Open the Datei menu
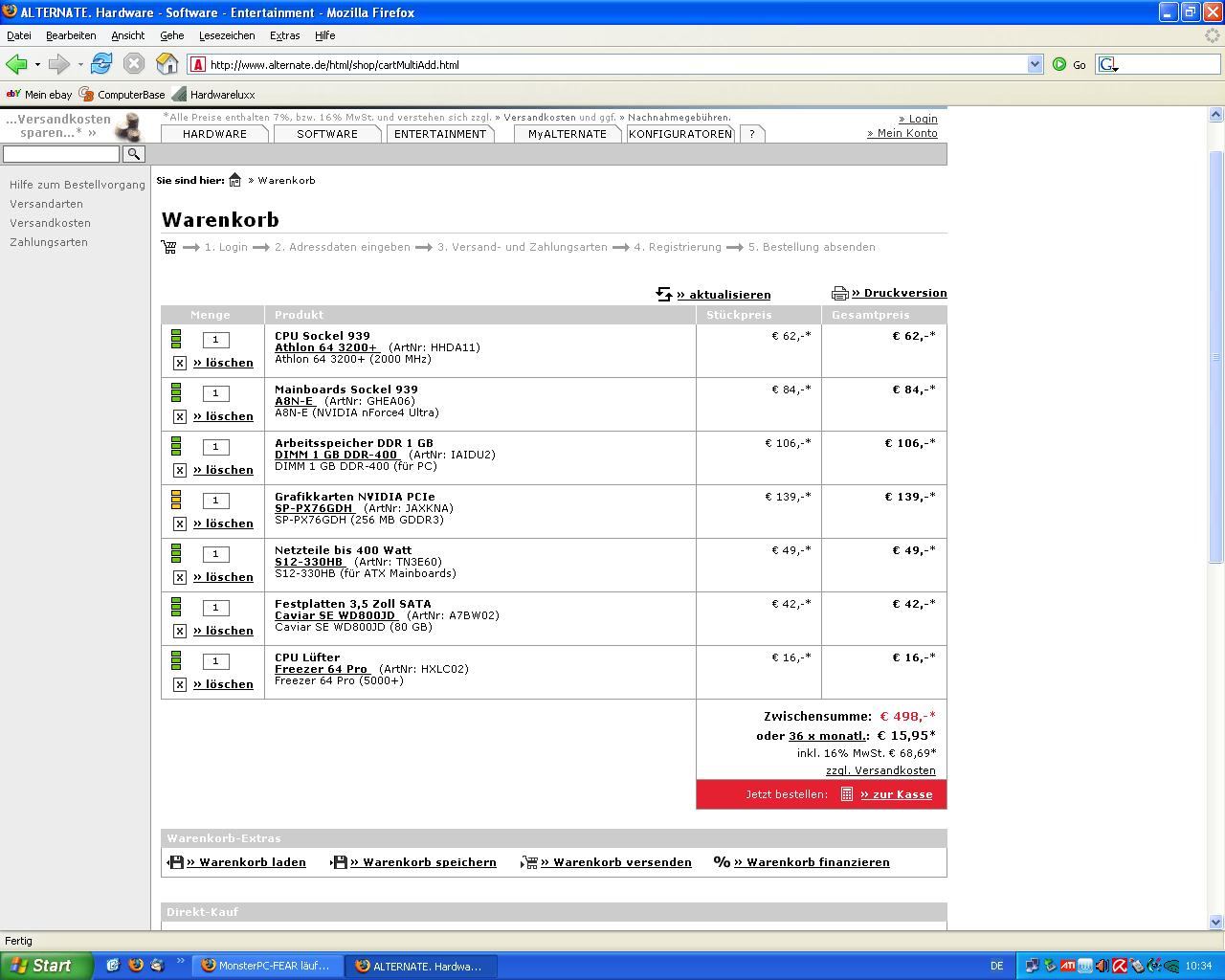 click(x=19, y=35)
